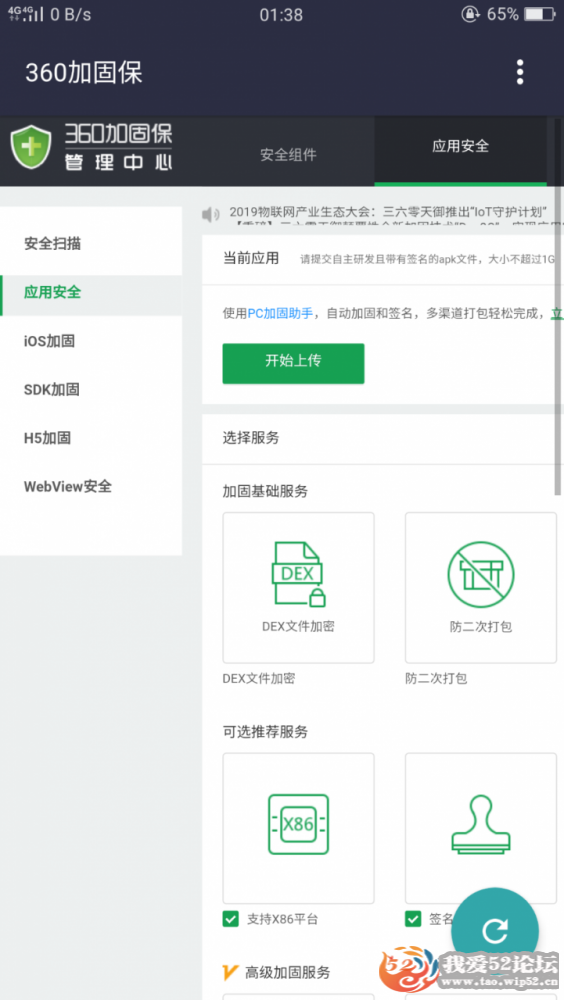The height and width of the screenshot is (1000, 564).
Task: Choose the X86 chip icon
Action: 299,824
